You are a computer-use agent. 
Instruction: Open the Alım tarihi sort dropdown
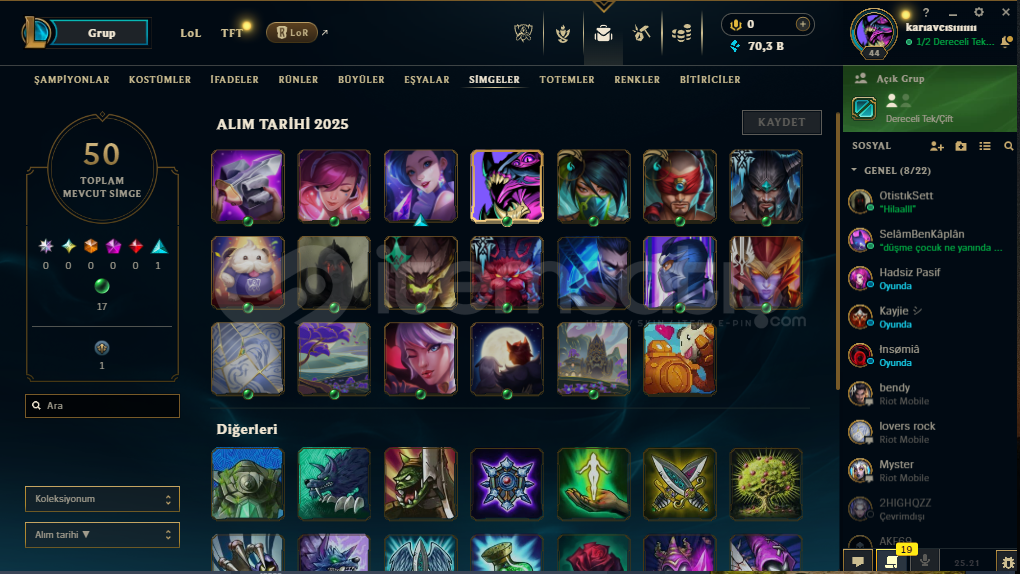(x=102, y=535)
